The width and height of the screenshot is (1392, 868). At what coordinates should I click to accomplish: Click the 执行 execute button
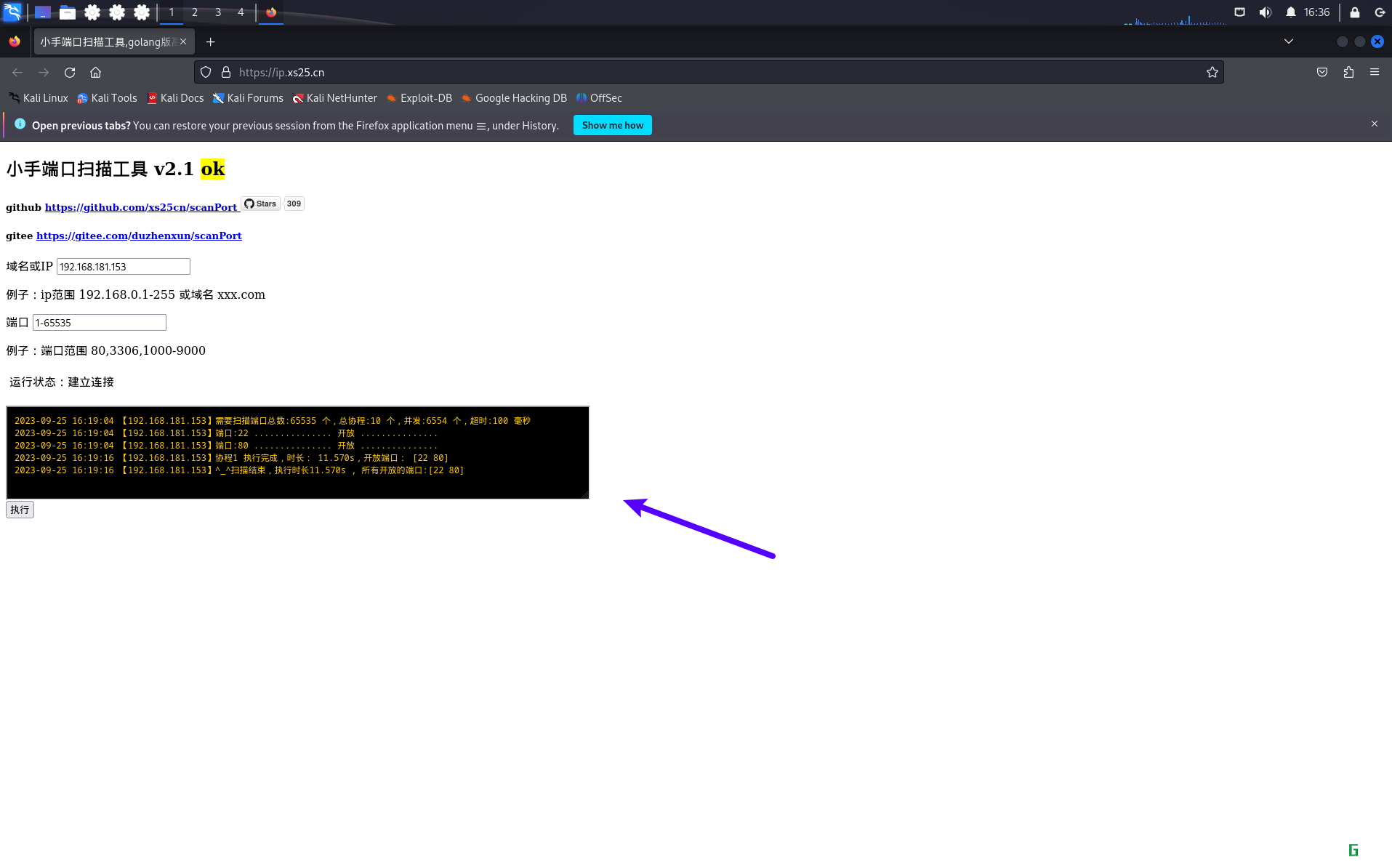[x=20, y=510]
